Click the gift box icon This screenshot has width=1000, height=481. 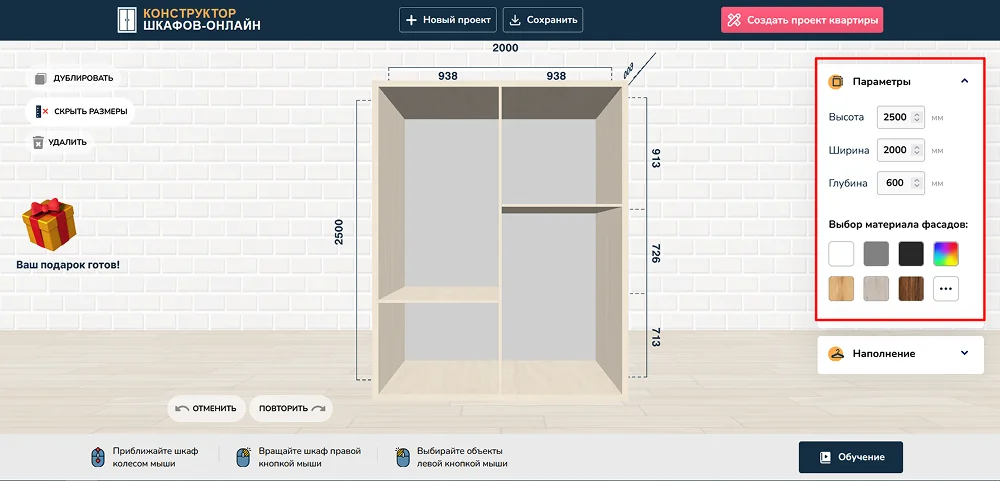click(x=50, y=225)
